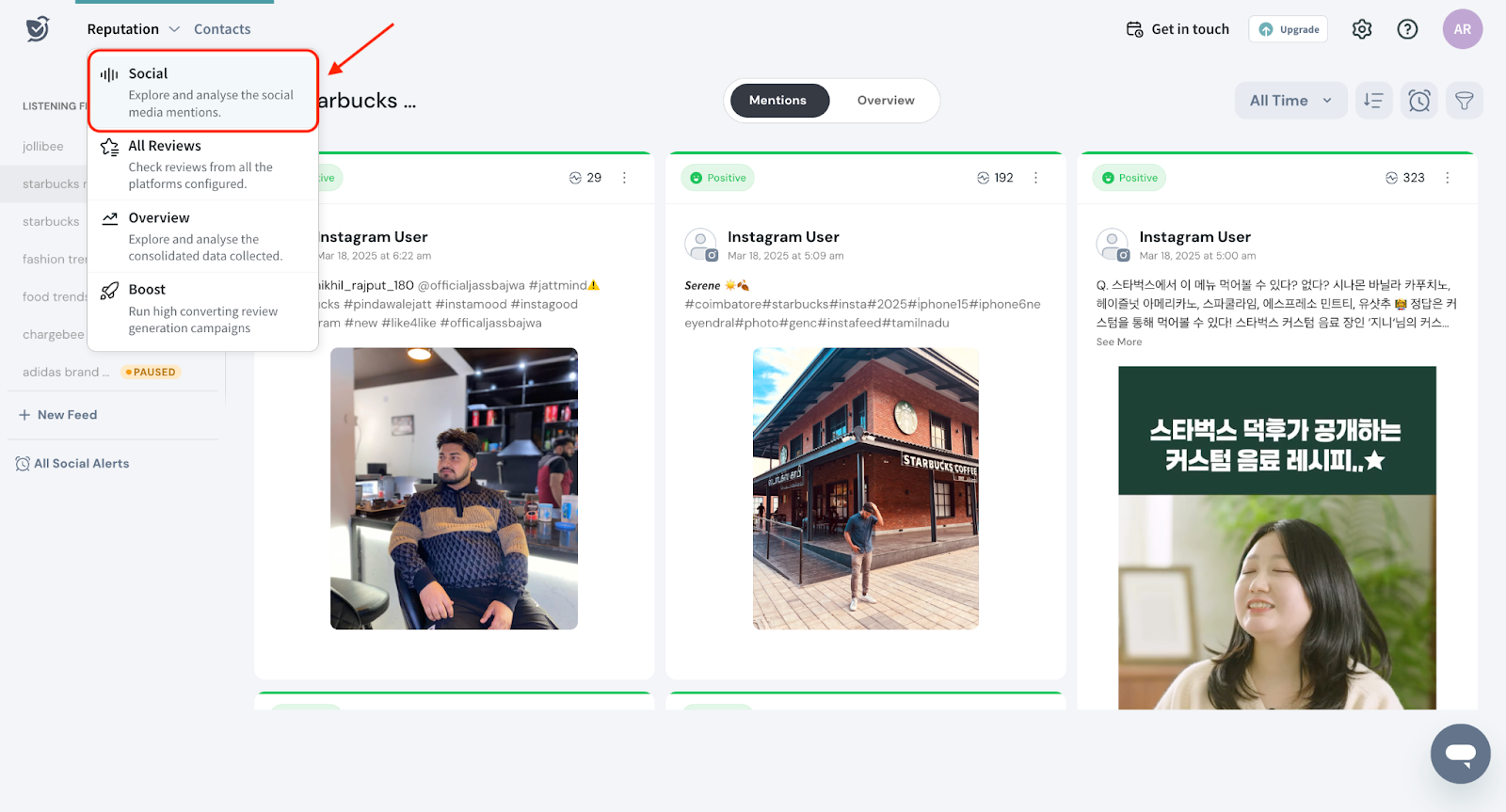This screenshot has height=812, width=1506.
Task: Expand See More on Korean post
Action: (1118, 342)
